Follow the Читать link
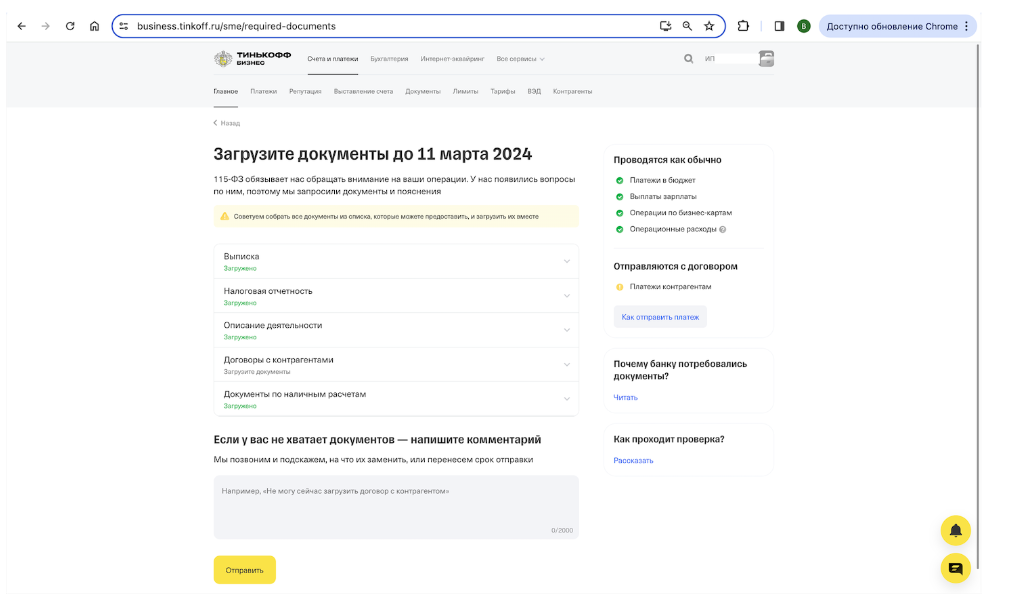Image resolution: width=1009 pixels, height=613 pixels. [x=625, y=398]
